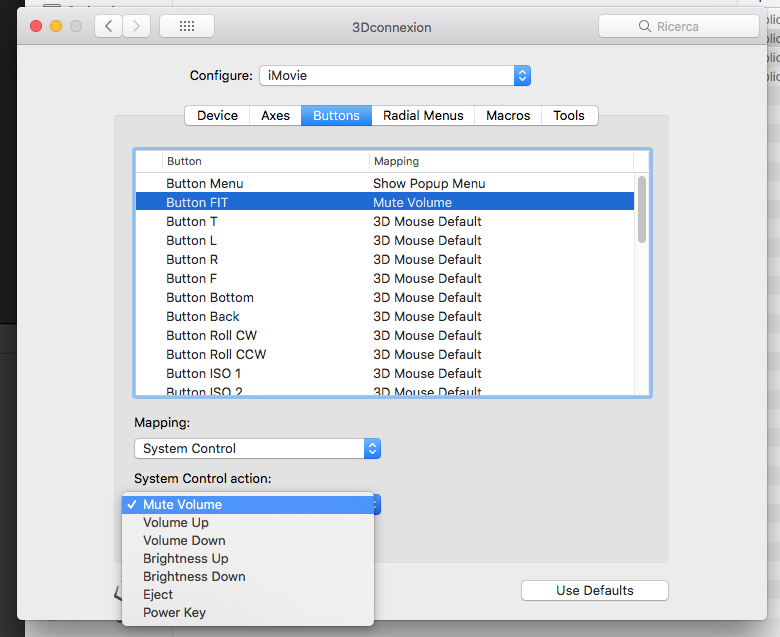Minimize the 3Dconnexion window
The width and height of the screenshot is (780, 637).
(56, 26)
